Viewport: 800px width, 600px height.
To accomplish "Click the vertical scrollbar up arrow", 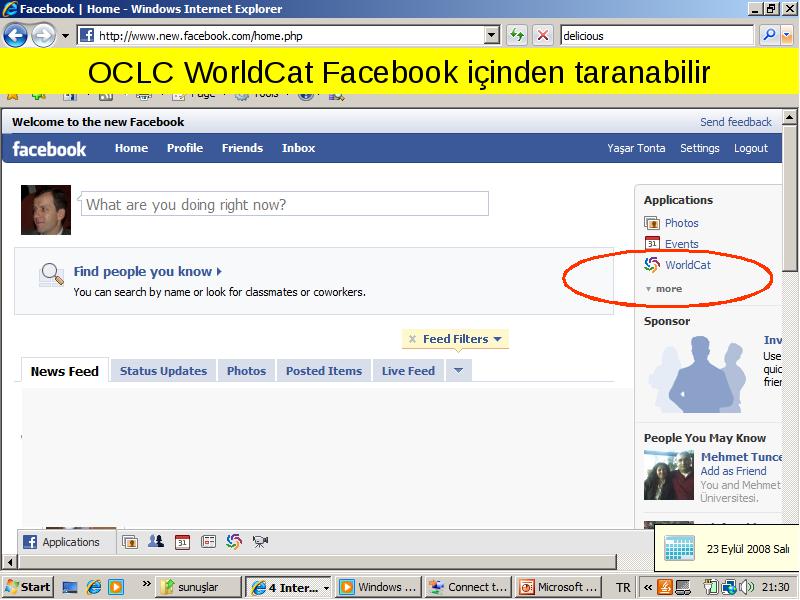I will [789, 117].
